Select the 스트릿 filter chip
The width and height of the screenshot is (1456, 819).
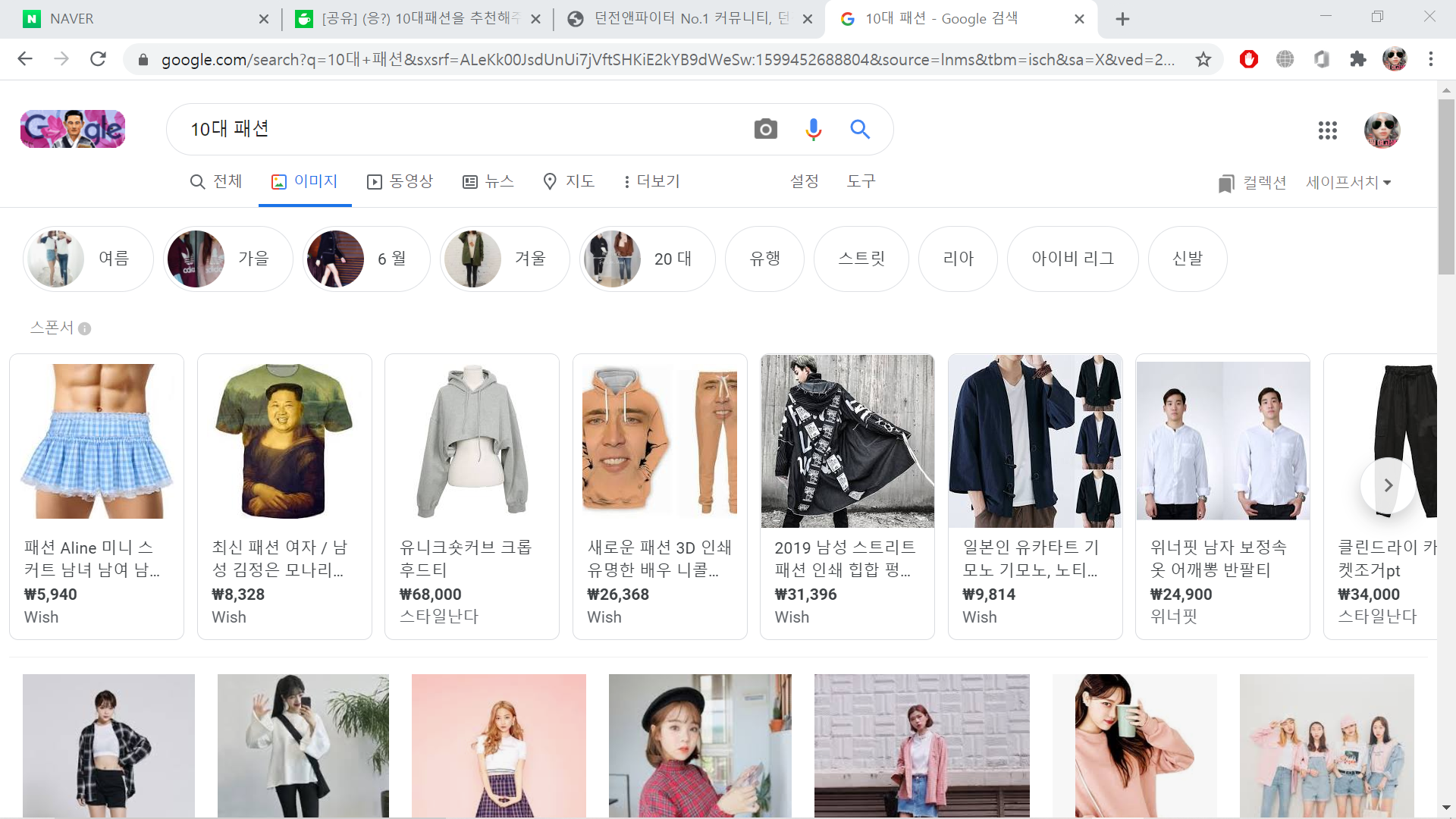tap(861, 259)
